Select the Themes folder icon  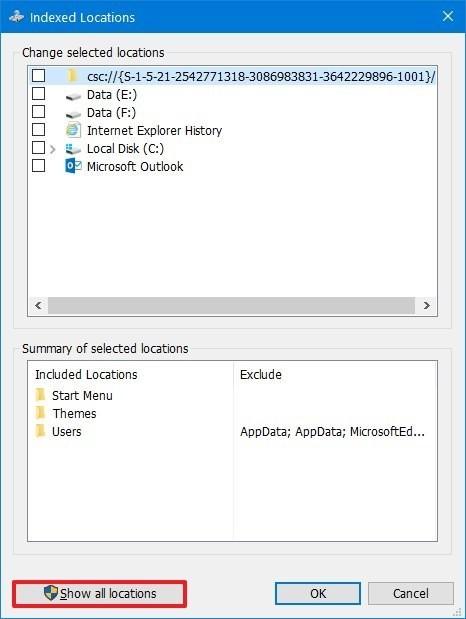[40, 413]
